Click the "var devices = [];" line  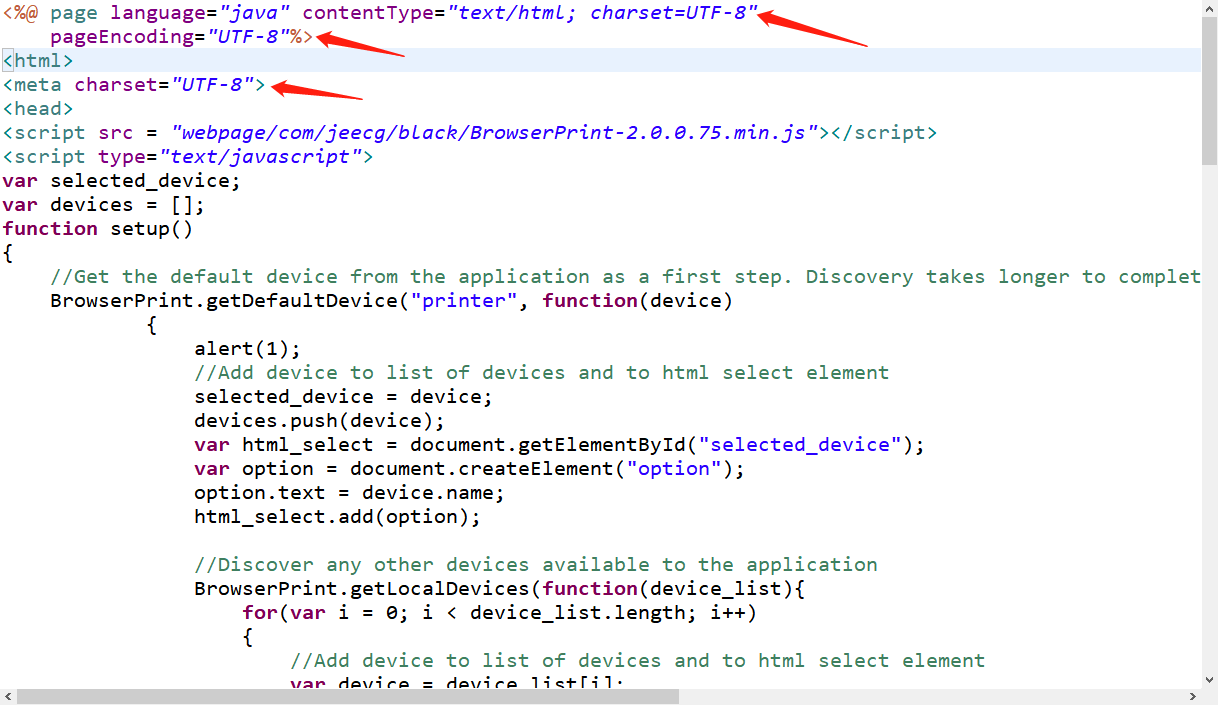pos(104,205)
